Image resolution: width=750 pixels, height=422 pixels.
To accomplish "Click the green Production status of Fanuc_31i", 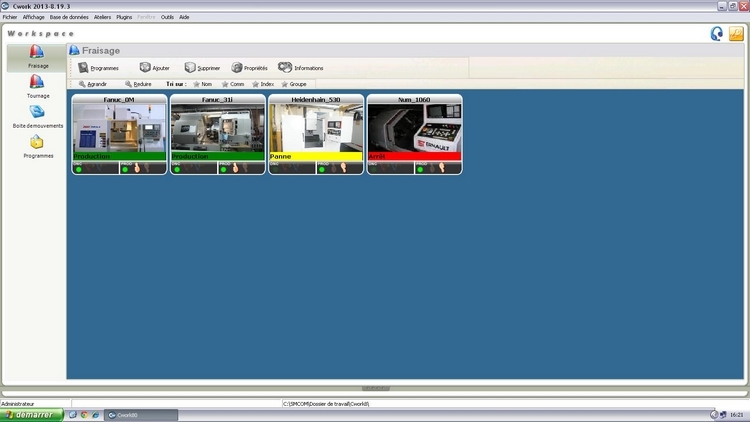I will 218,156.
